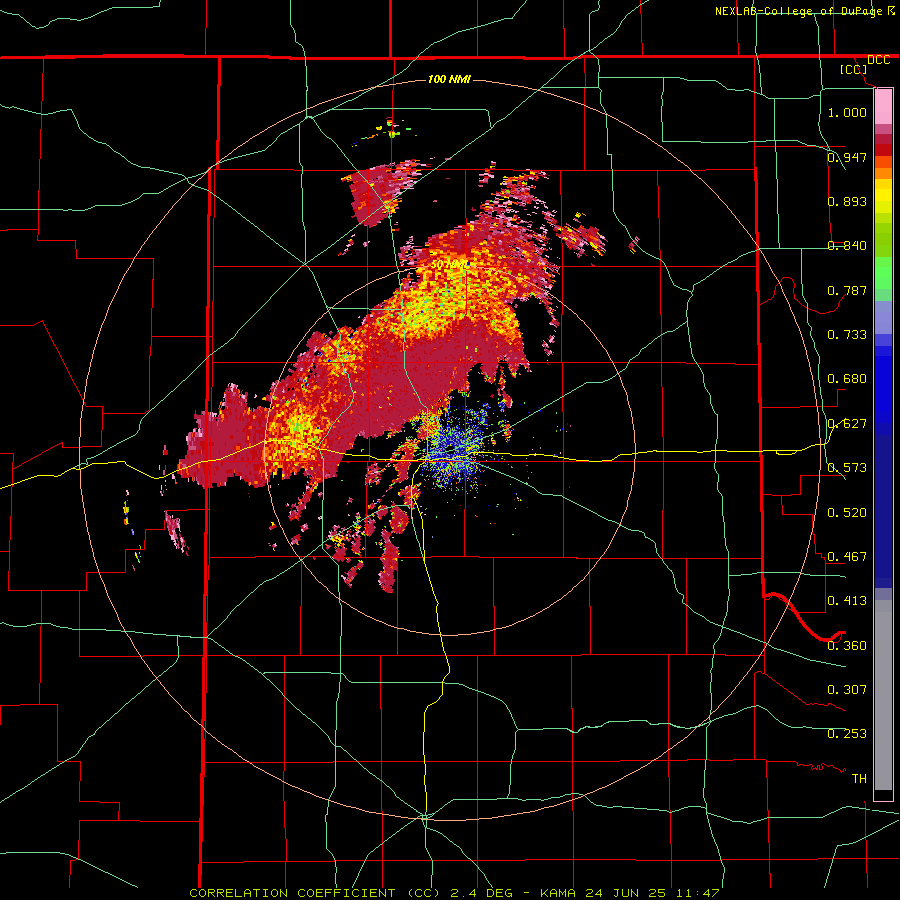Click the 50 NMI range ring label
Image resolution: width=900 pixels, height=900 pixels.
pos(449,265)
